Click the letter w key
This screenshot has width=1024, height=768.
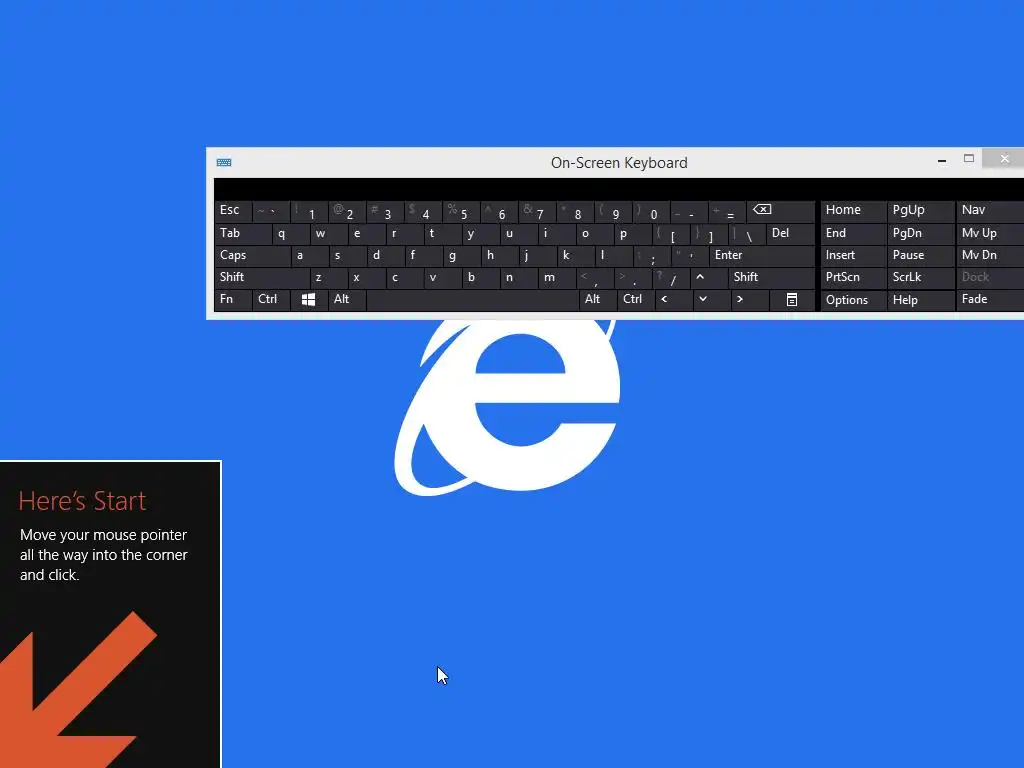click(328, 233)
